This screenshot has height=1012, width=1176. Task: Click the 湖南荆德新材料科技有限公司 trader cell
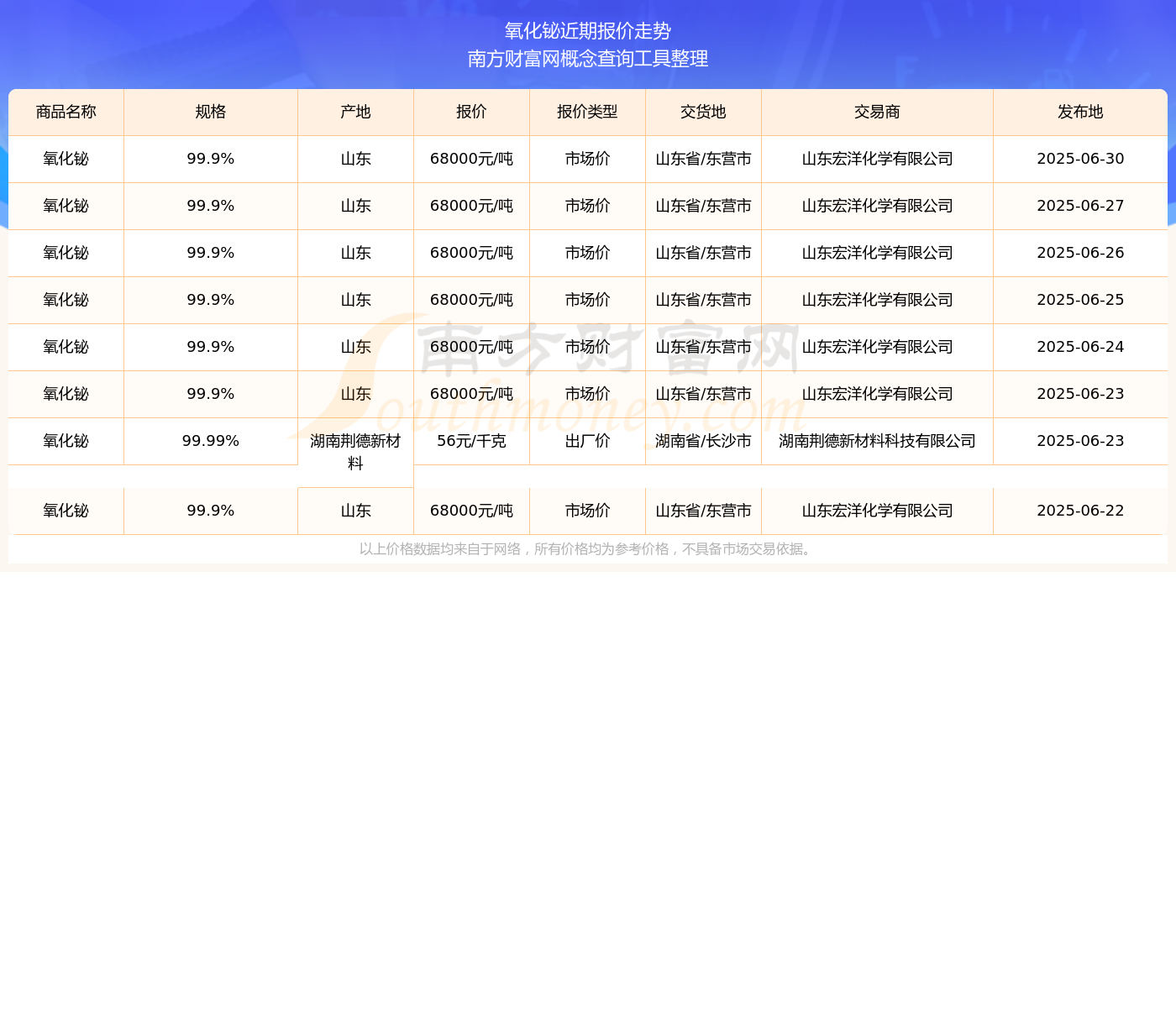877,441
